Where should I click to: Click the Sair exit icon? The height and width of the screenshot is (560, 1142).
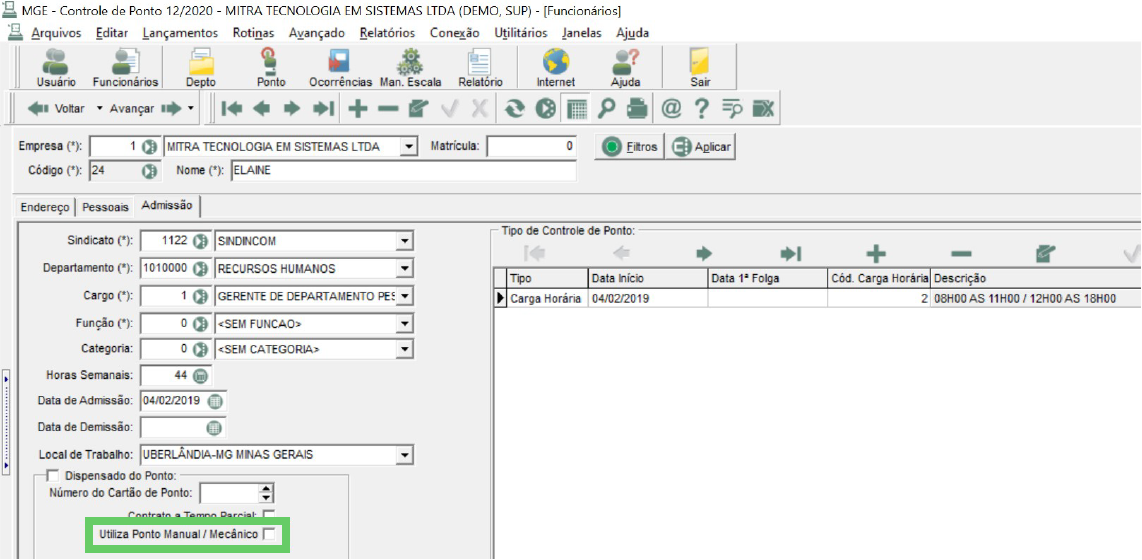point(700,67)
